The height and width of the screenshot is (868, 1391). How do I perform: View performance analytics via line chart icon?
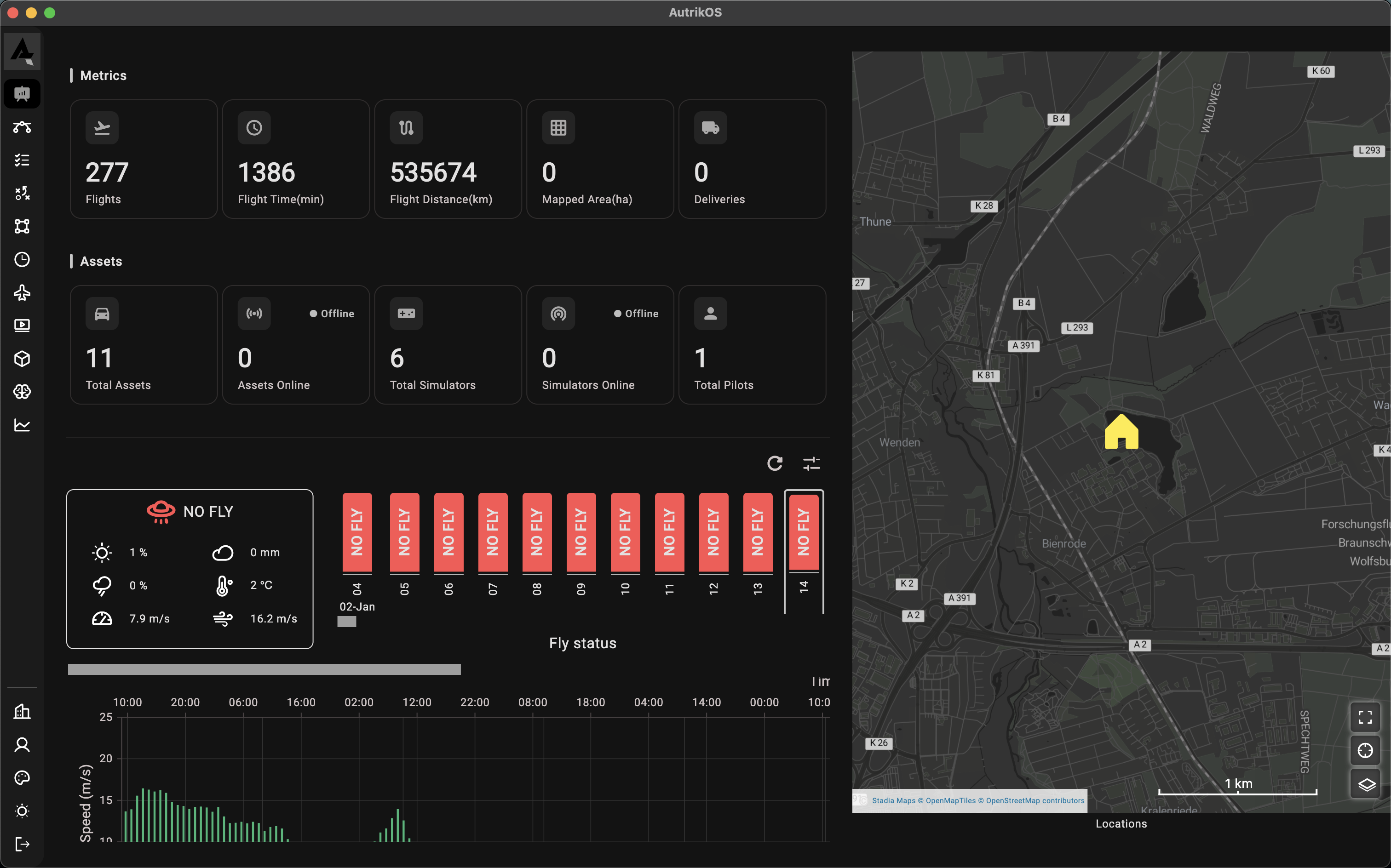point(22,425)
